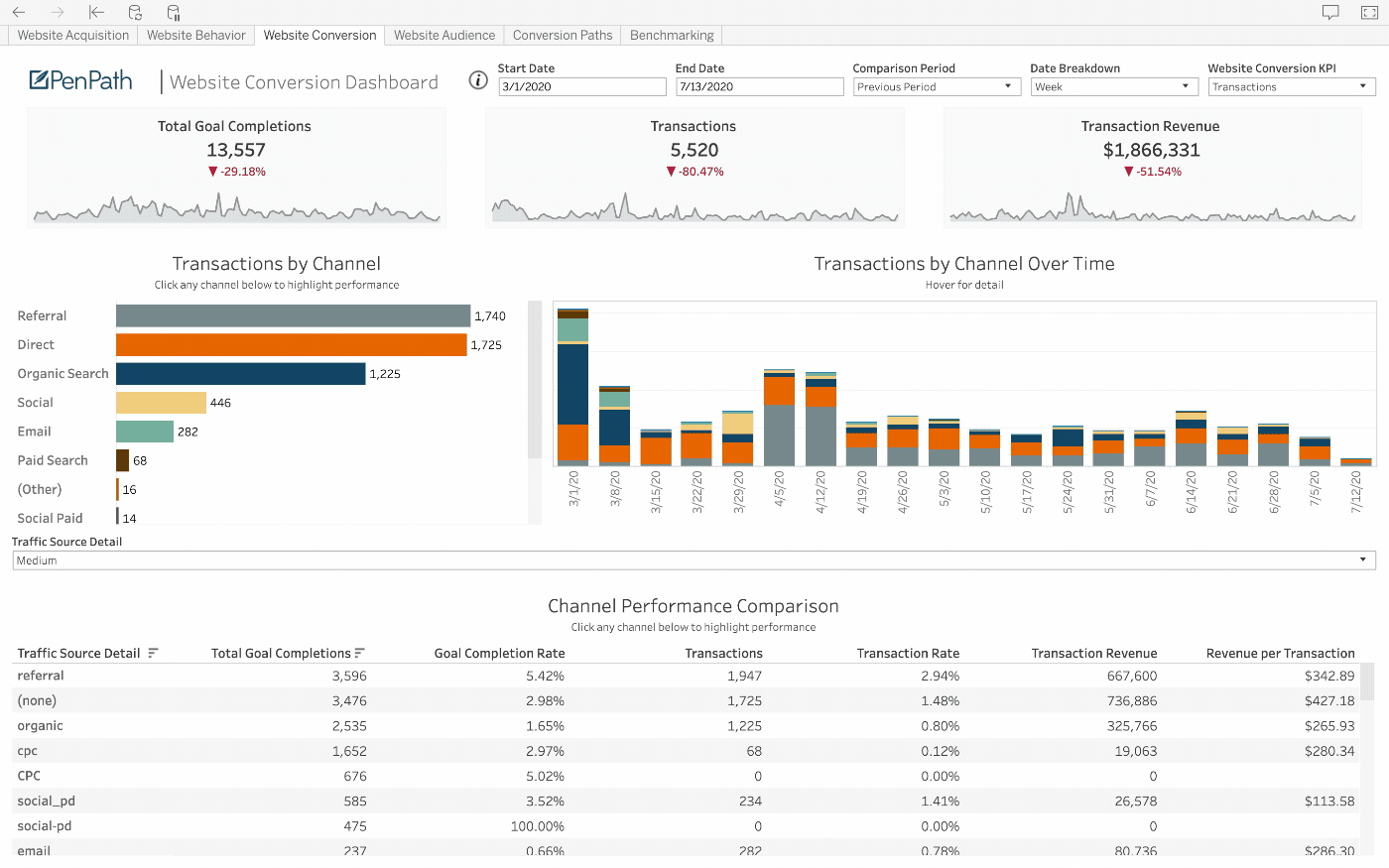Switch to the Website Audience tab
This screenshot has height=868, width=1389.
[x=444, y=35]
